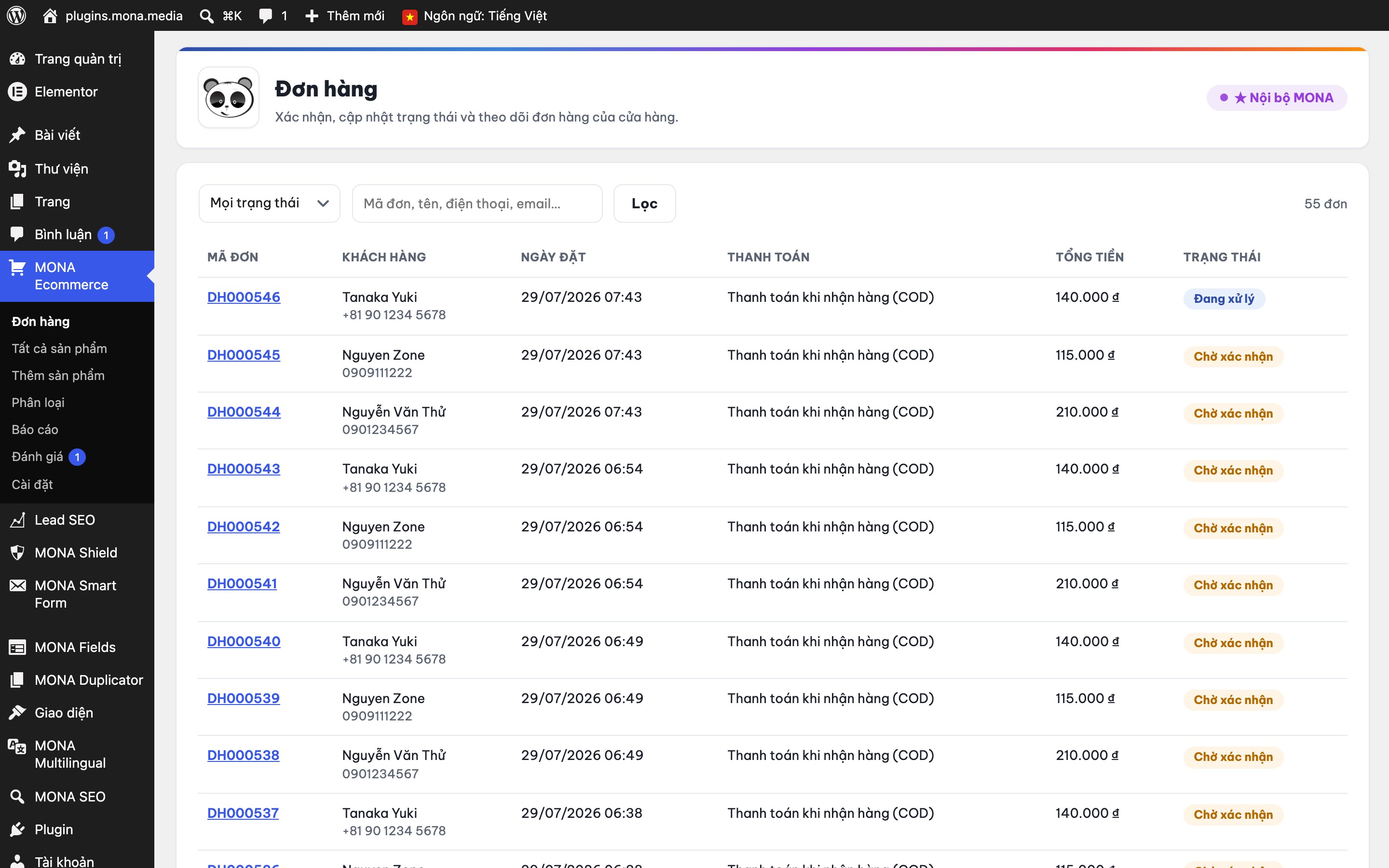Click the 55 đơn order count
The image size is (1389, 868).
(1325, 204)
